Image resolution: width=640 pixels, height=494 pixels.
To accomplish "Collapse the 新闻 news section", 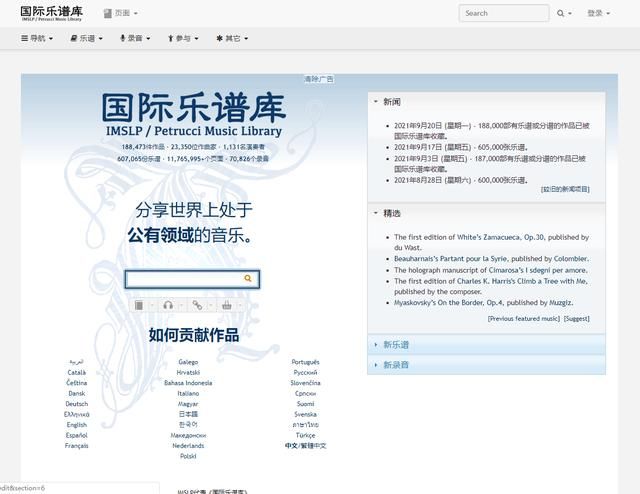I will [x=387, y=102].
